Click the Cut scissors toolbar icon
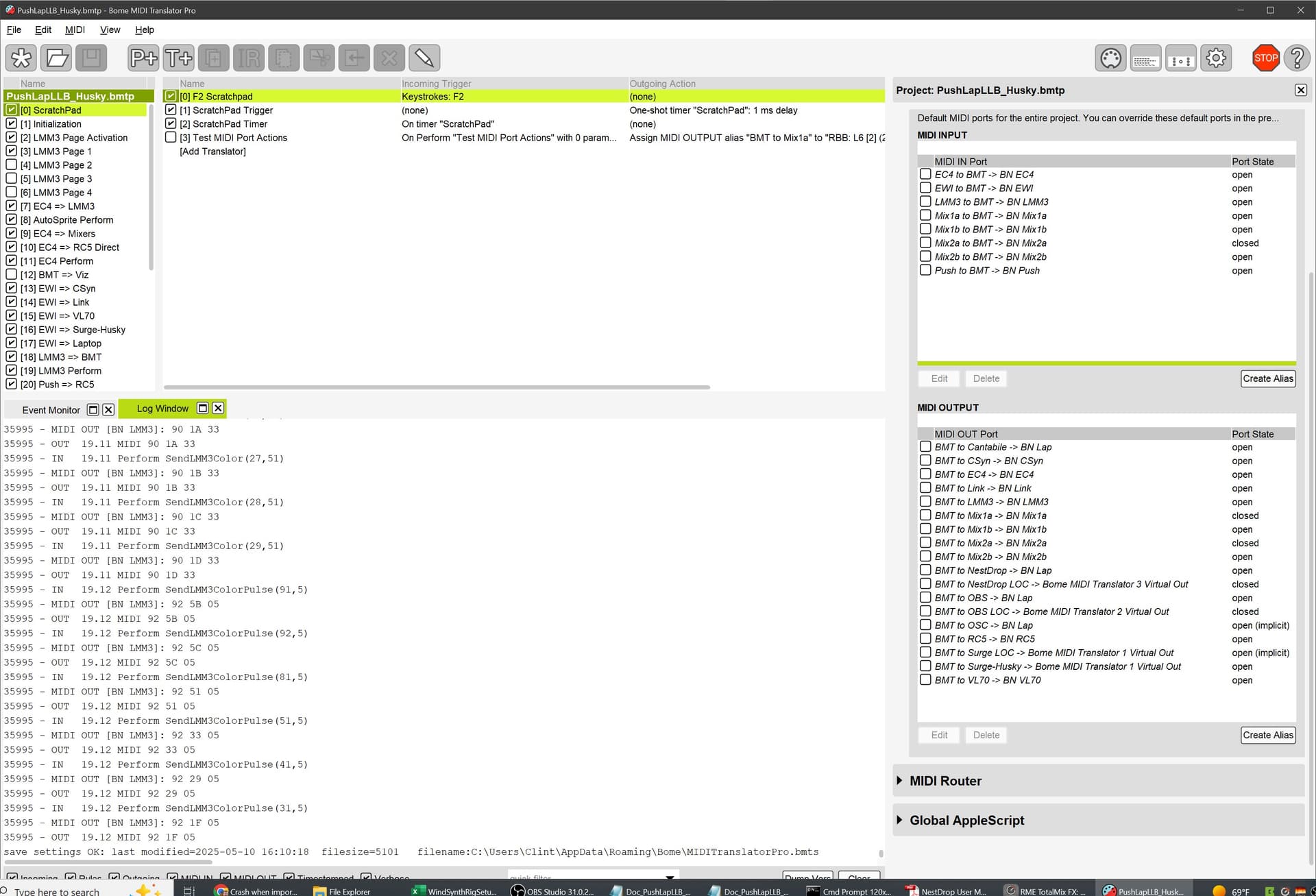 click(x=319, y=58)
